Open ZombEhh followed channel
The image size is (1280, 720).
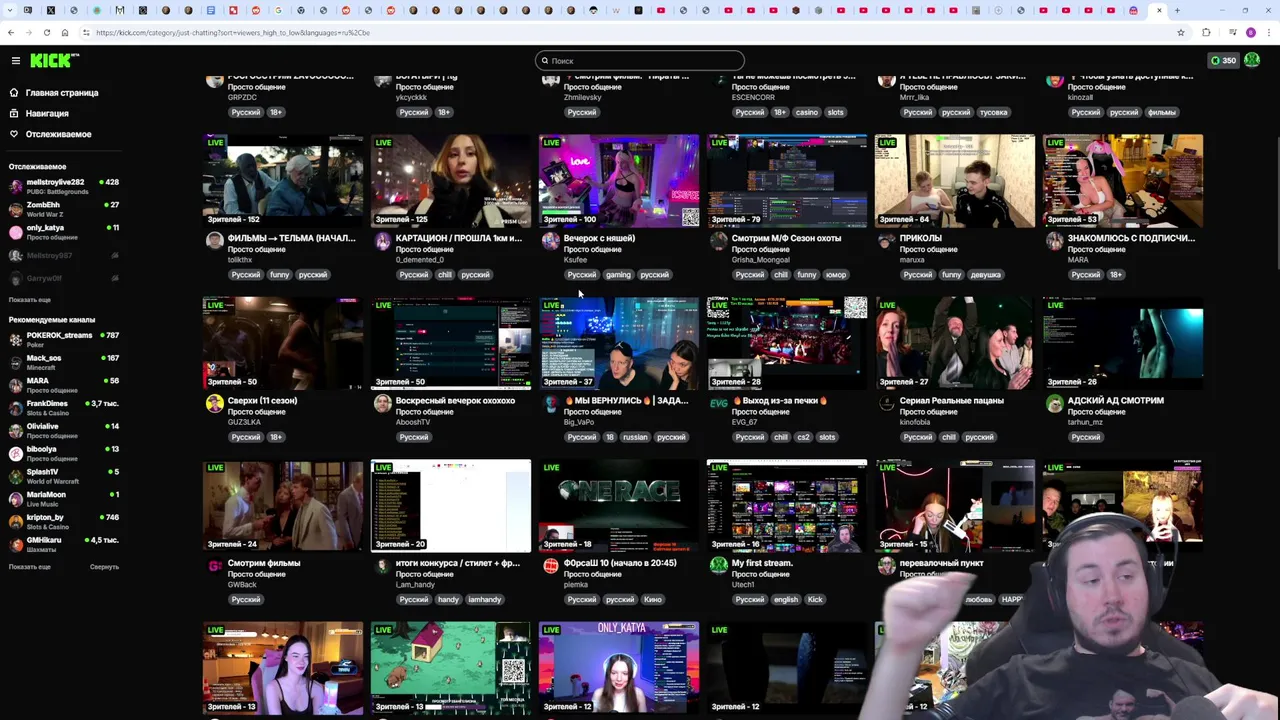coord(62,209)
